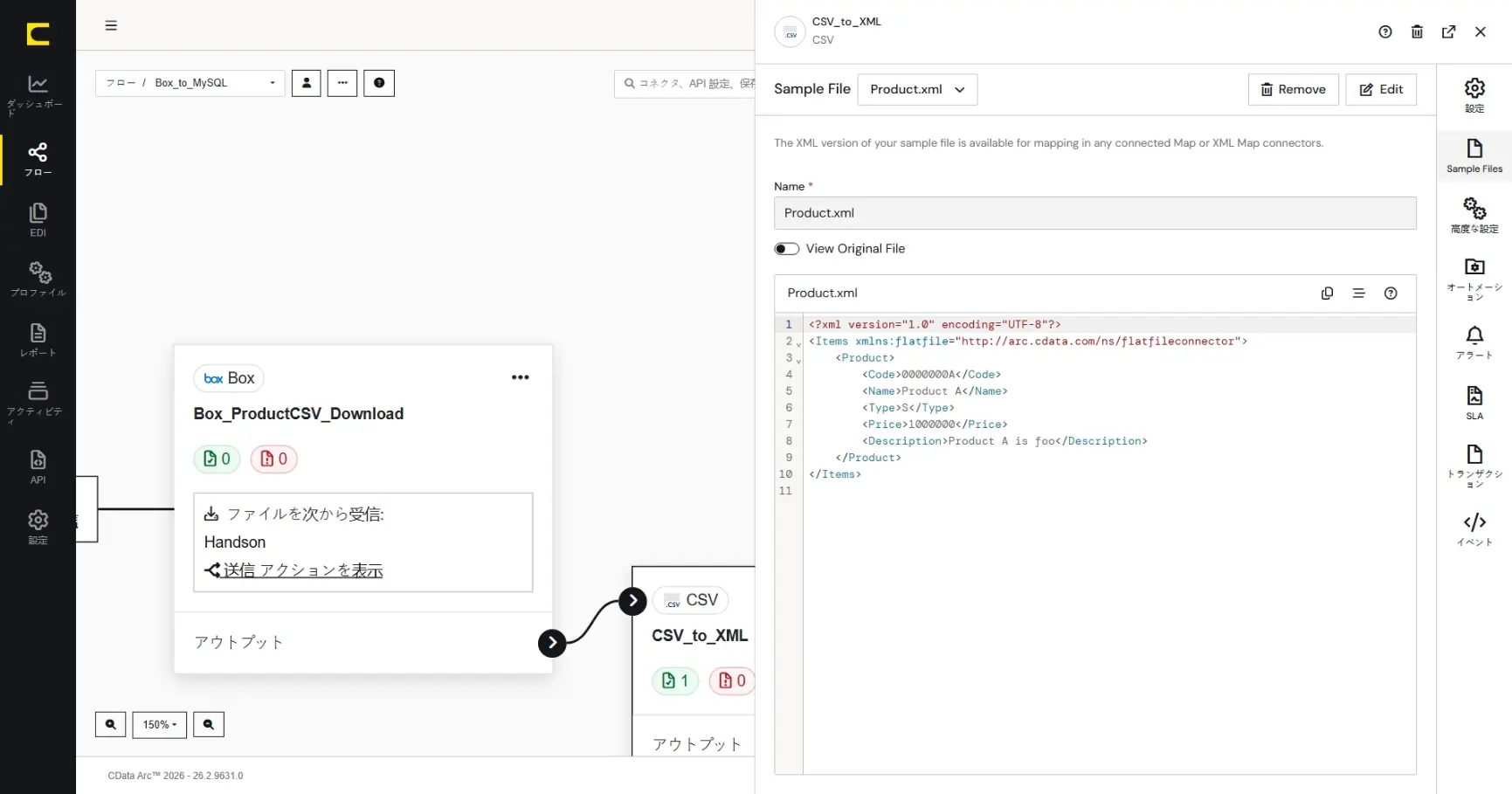1512x794 pixels.
Task: Open the flow ellipsis options button
Action: (342, 83)
